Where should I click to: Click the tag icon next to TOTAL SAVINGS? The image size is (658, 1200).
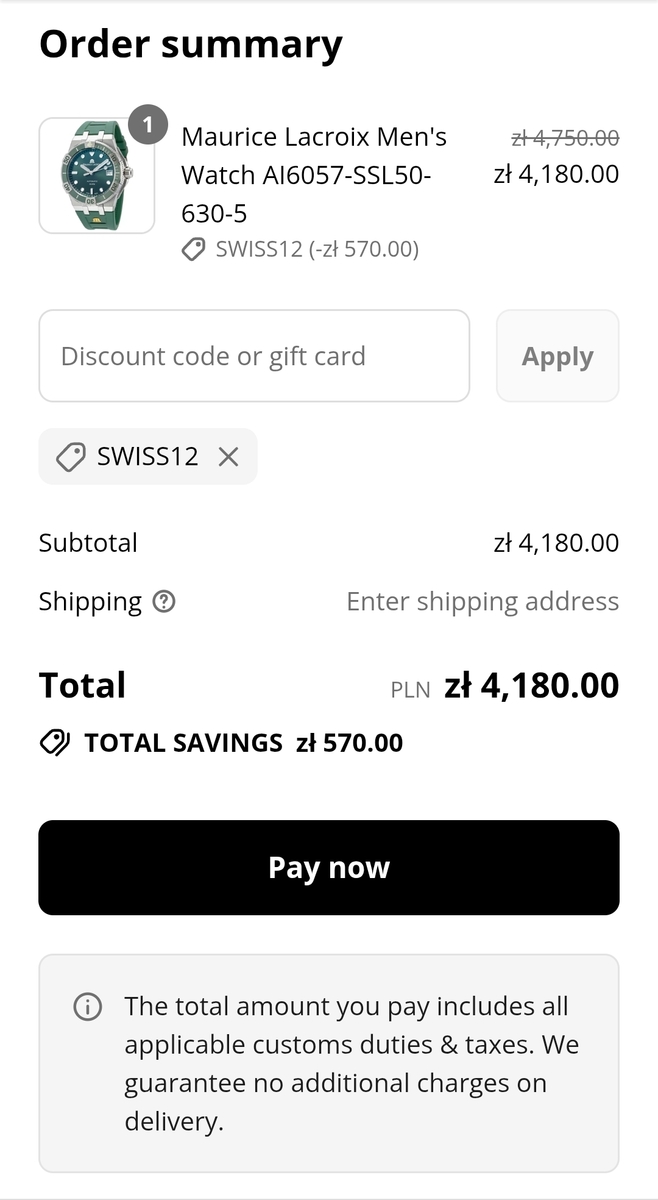tap(54, 743)
